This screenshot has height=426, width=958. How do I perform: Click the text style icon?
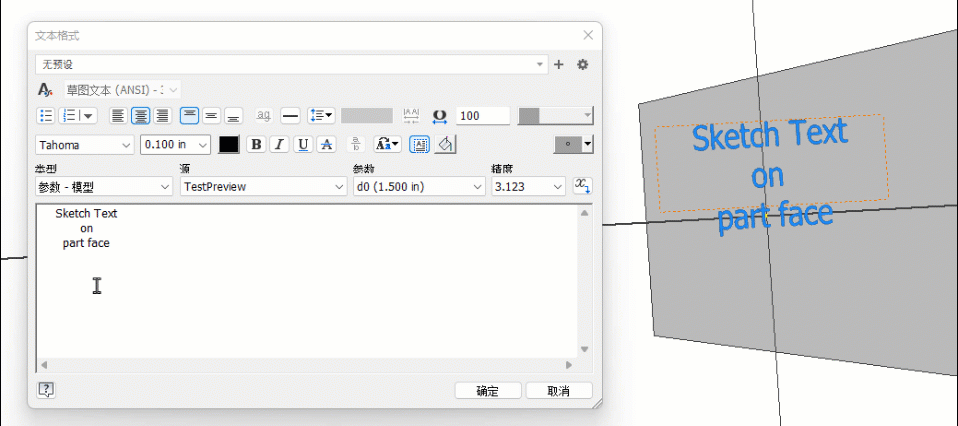click(x=45, y=90)
